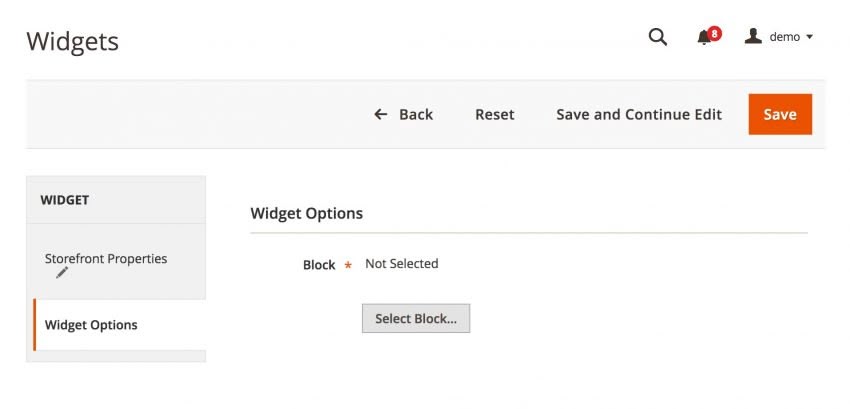Click the left arrow beside Back
The width and height of the screenshot is (850, 409).
380,114
